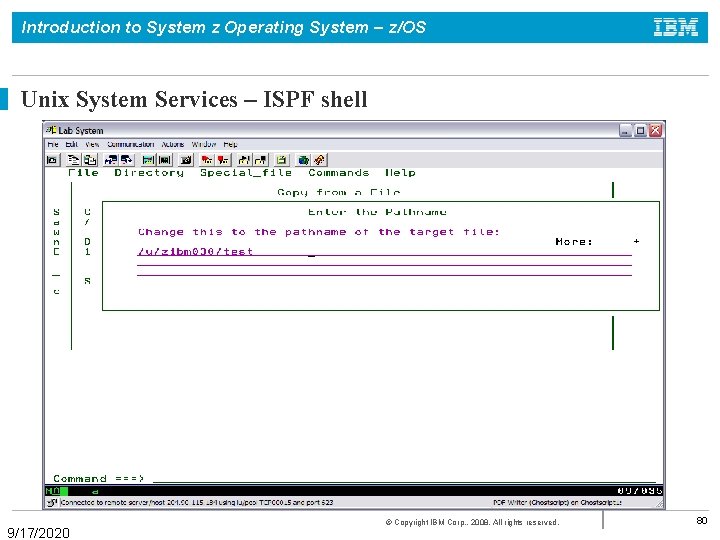Click the Paste toolbar icon
Screen dimensions: 720x540
(90, 160)
